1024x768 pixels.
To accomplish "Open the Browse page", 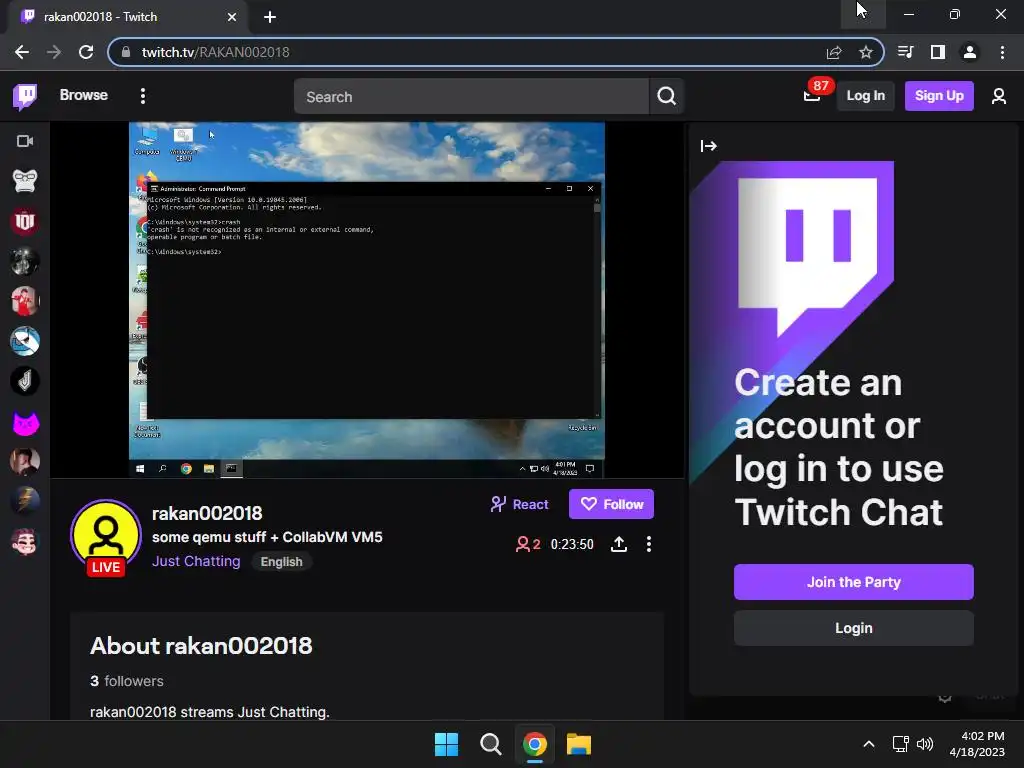I will coord(84,95).
